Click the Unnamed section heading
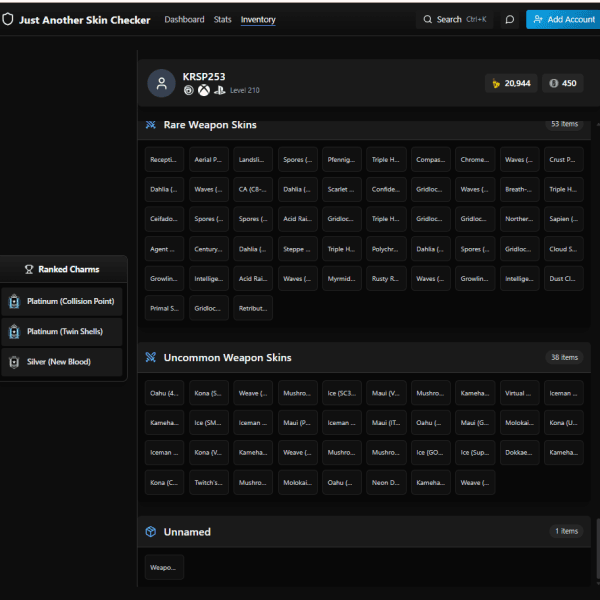 click(x=187, y=532)
